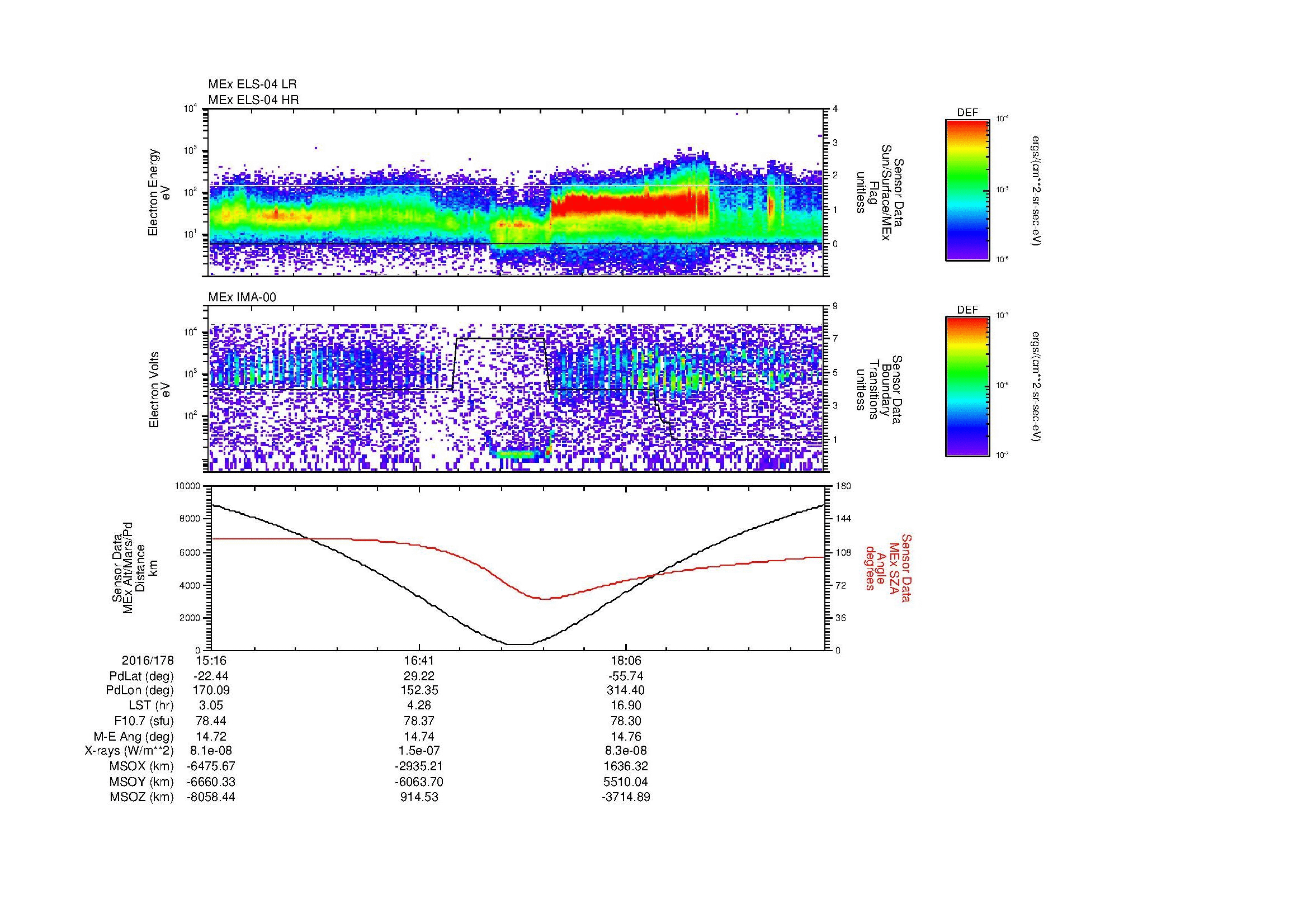Click MSOY value 5510.04
Viewport: 1308px width, 924px height.
pyautogui.click(x=626, y=782)
